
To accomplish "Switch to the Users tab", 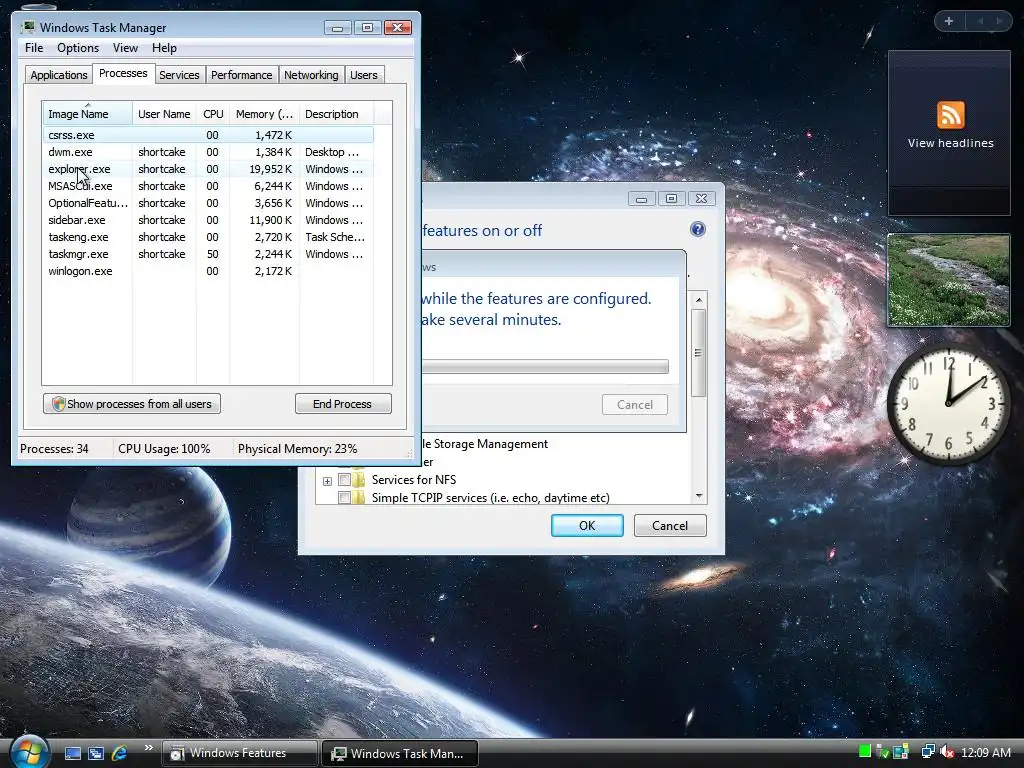I will [x=364, y=74].
